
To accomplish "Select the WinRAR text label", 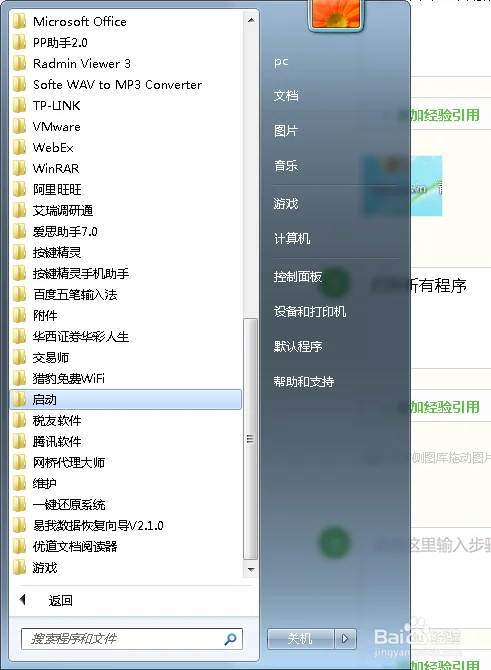I will pyautogui.click(x=56, y=168).
